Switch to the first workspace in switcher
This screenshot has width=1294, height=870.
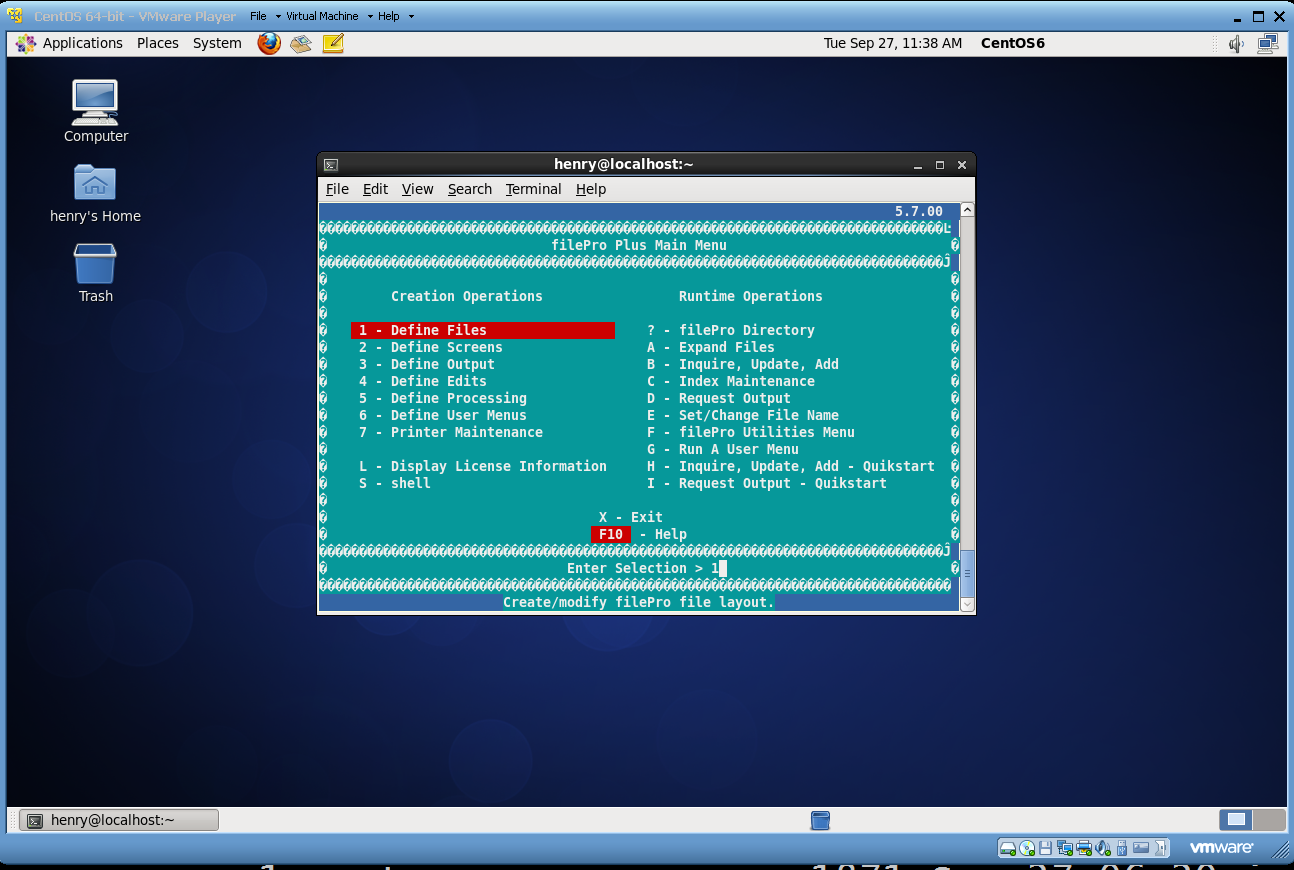pos(1236,820)
